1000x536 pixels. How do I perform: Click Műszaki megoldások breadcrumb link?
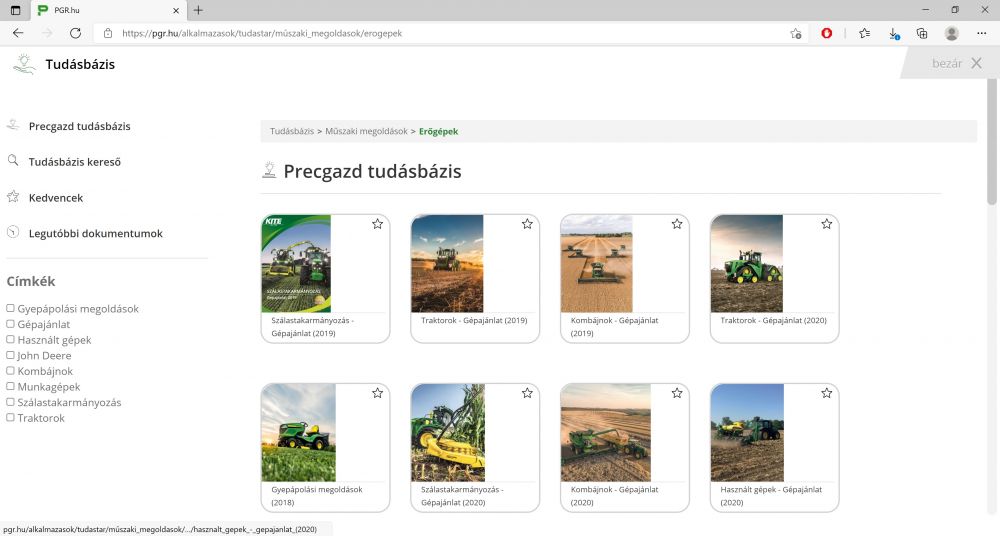366,131
